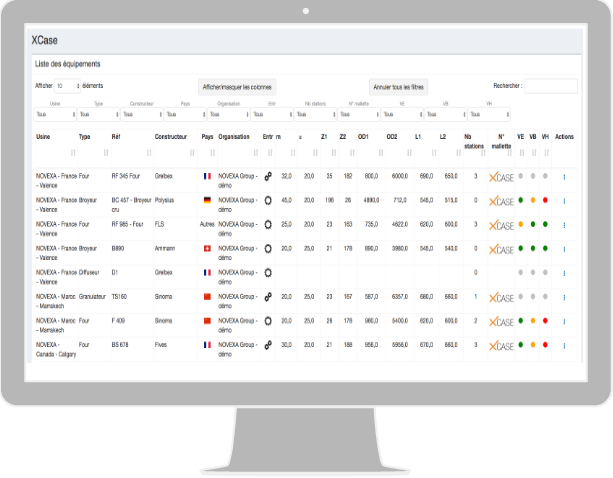Click the chain link icon for TS160 row
The height and width of the screenshot is (478, 613).
click(x=267, y=296)
